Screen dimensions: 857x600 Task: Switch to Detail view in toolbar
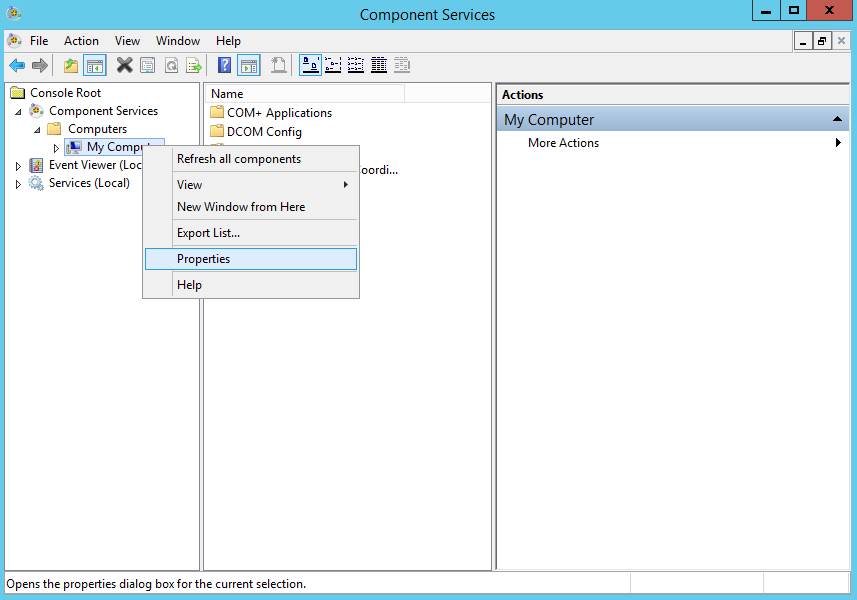click(379, 66)
